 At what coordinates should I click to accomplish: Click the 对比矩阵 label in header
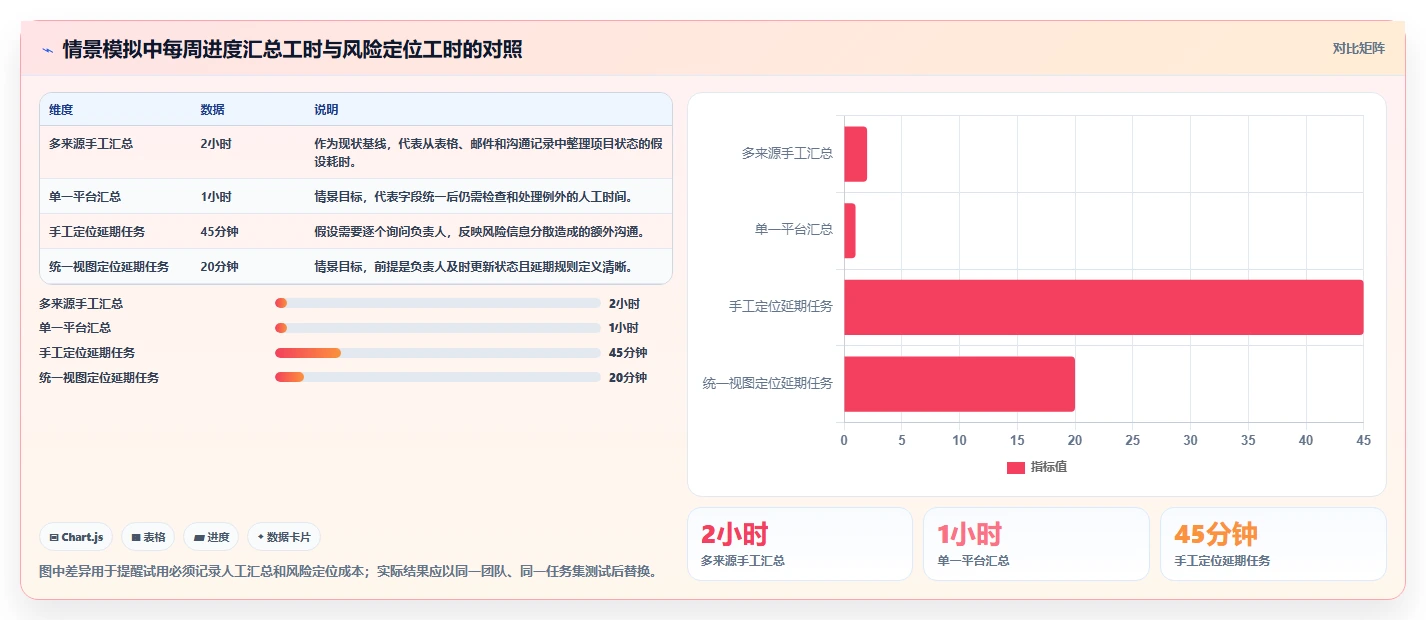tap(1359, 48)
